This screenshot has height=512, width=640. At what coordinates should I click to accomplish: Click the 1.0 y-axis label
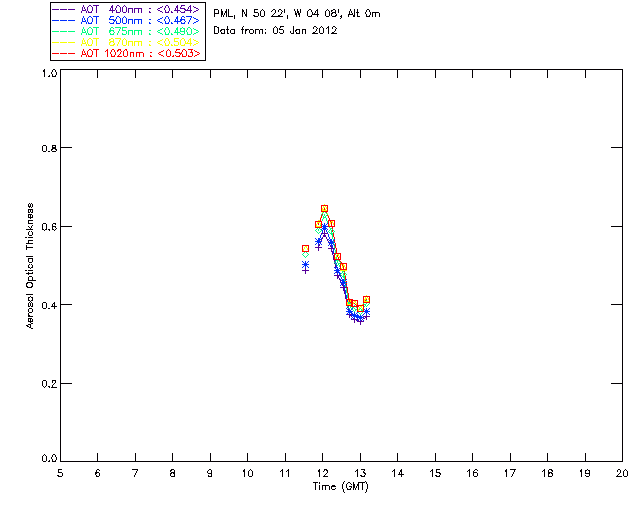pyautogui.click(x=49, y=73)
